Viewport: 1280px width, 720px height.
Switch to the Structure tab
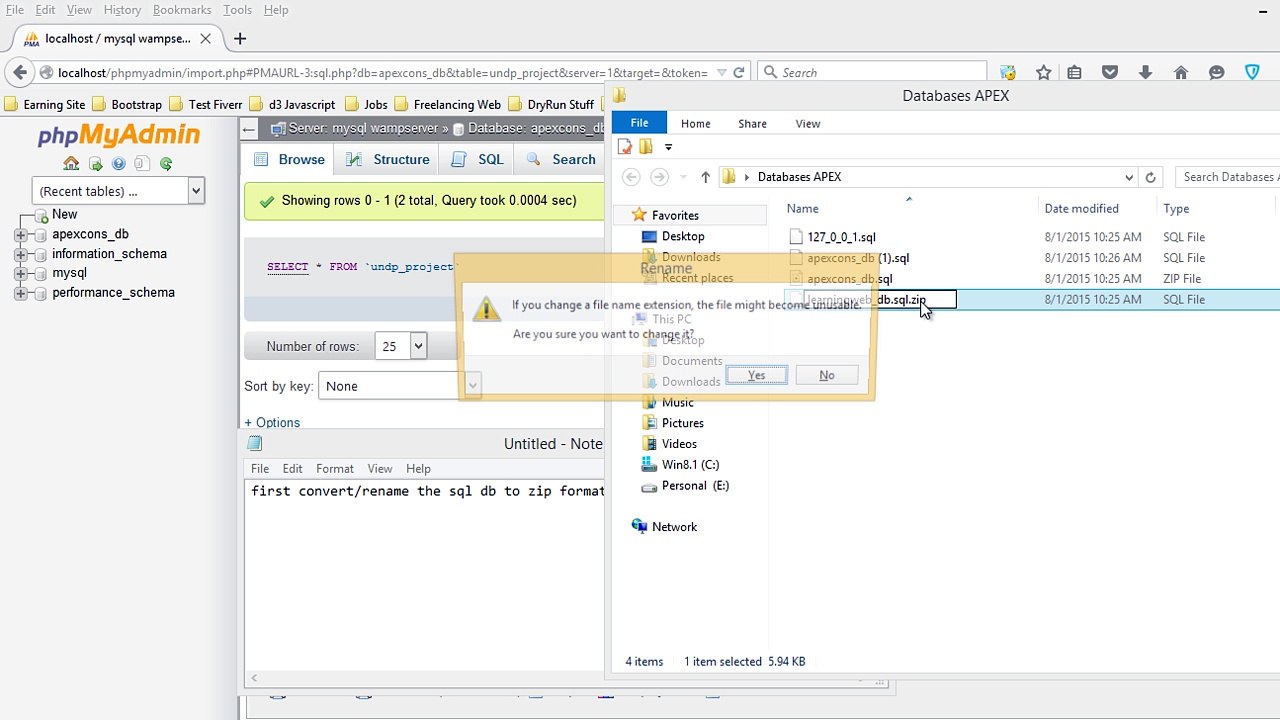click(x=388, y=159)
